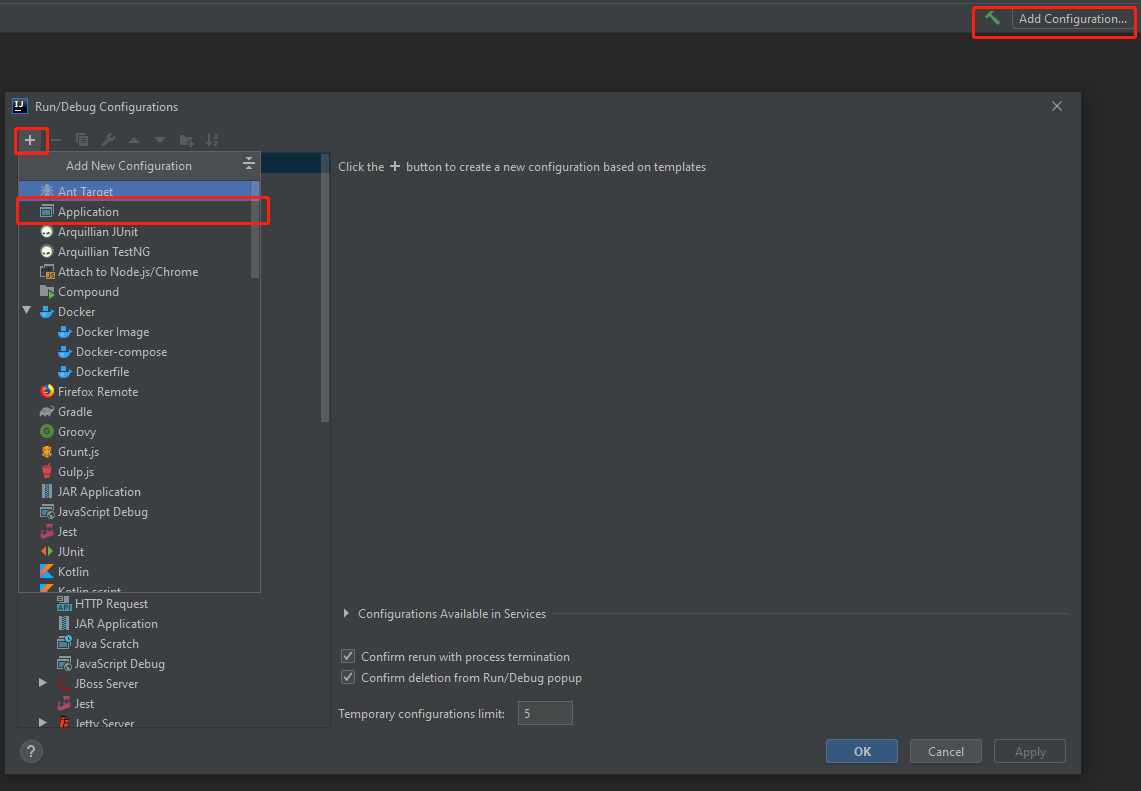Image resolution: width=1141 pixels, height=791 pixels.
Task: Expand Configurations Available in Services section
Action: click(x=345, y=614)
